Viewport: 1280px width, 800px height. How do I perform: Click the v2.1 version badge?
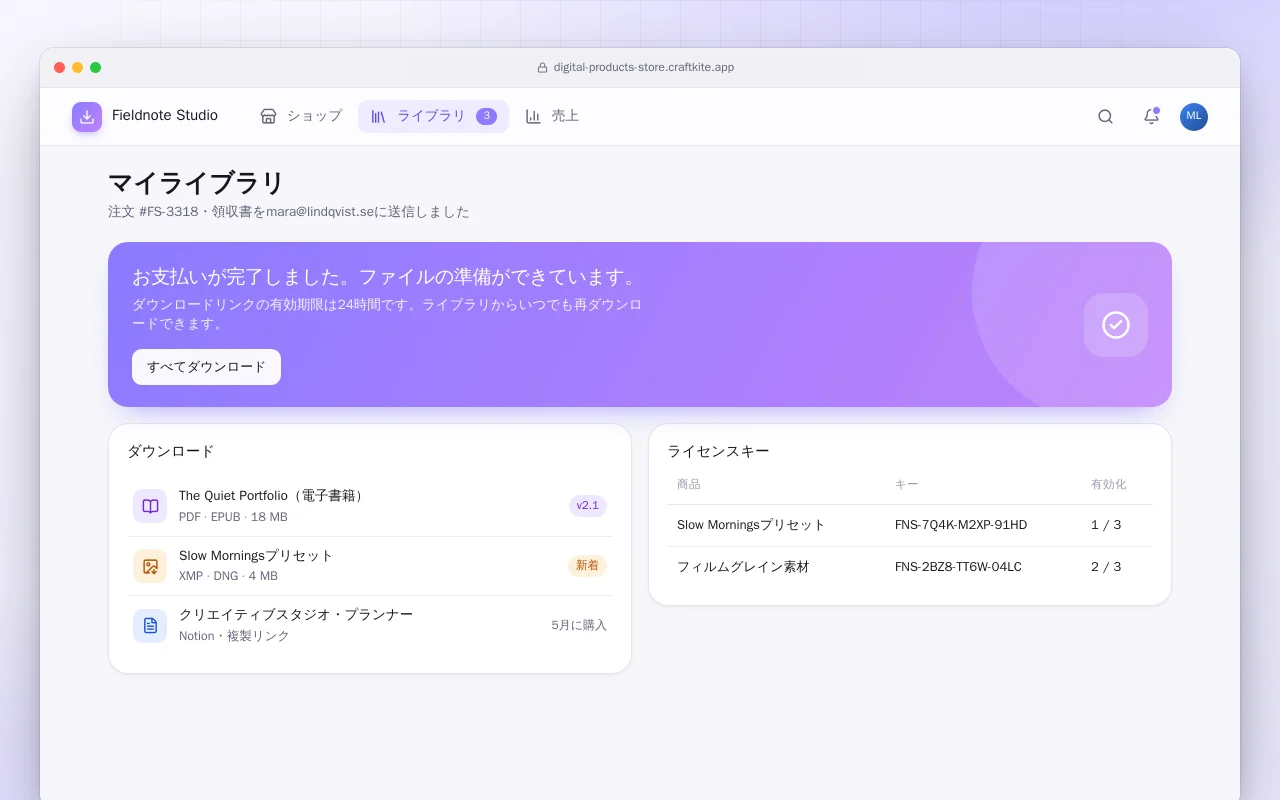[x=588, y=506]
